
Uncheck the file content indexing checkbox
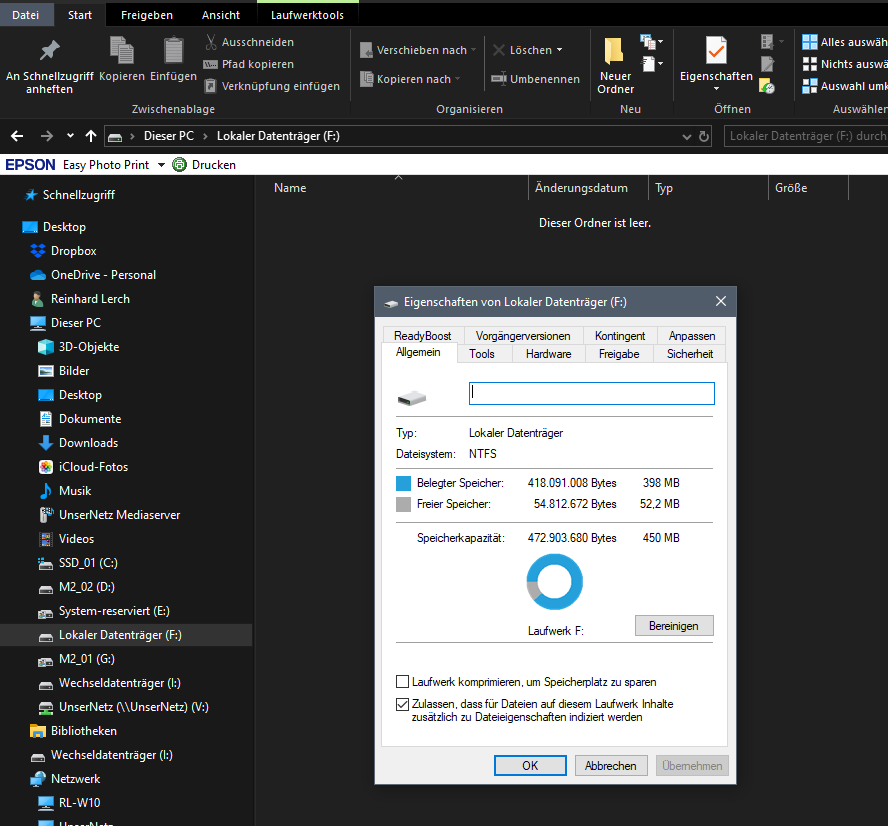[402, 704]
